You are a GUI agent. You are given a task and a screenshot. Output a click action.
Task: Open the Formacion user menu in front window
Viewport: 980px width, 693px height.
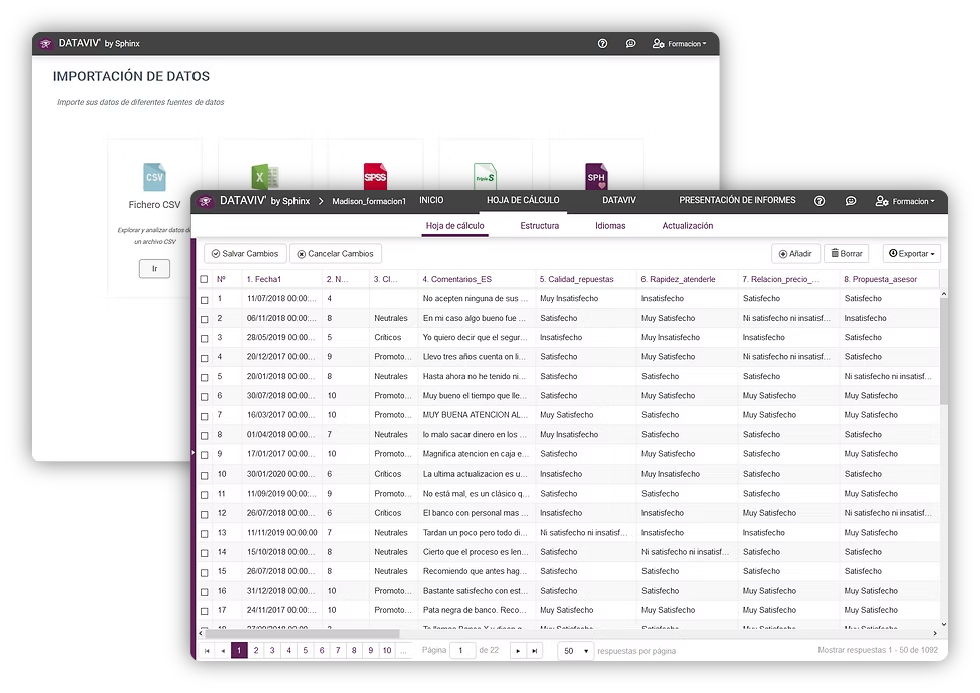pyautogui.click(x=904, y=201)
